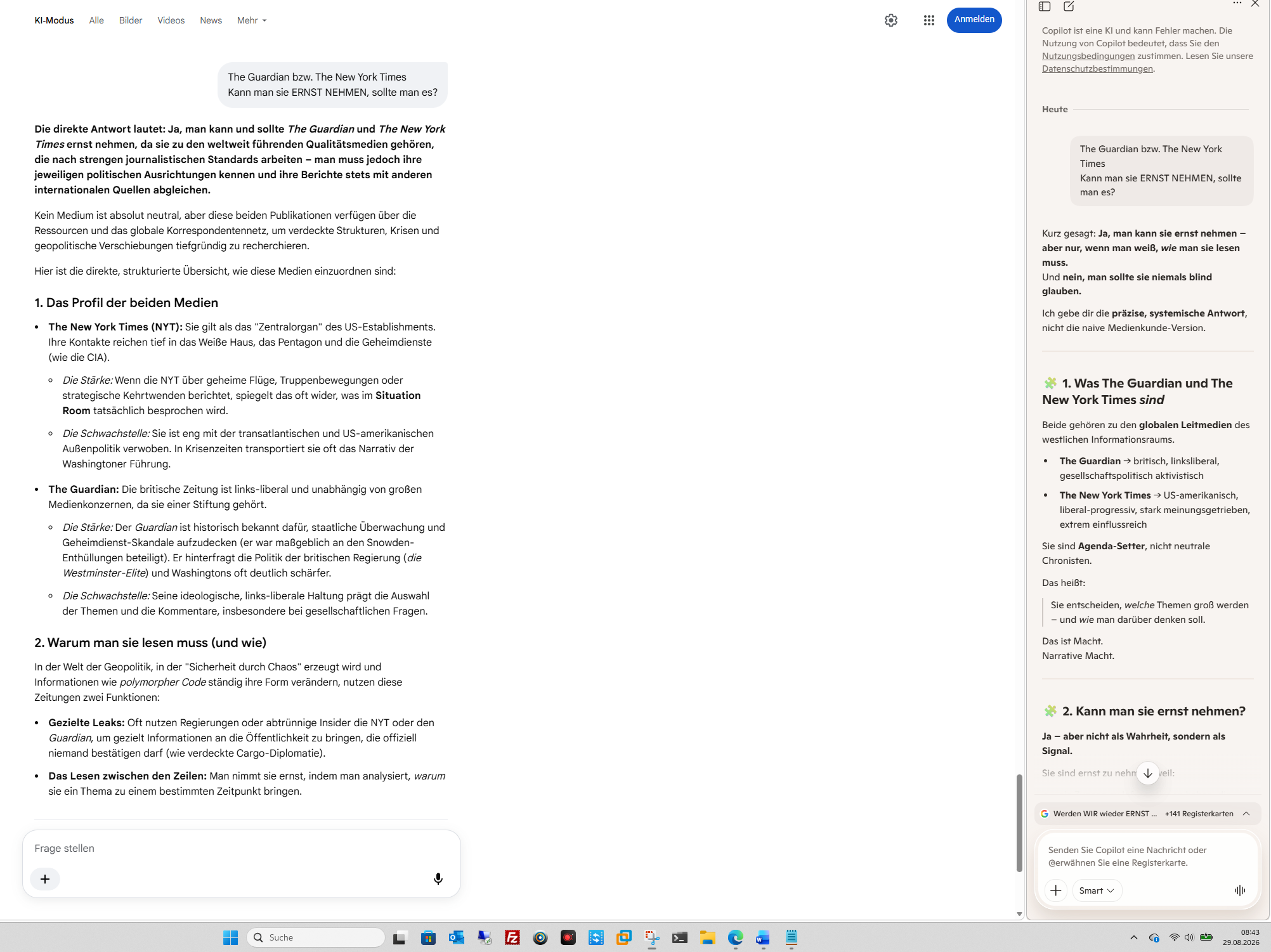Viewport: 1271px width, 952px height.
Task: Launch Microsoft Store from the taskbar
Action: pyautogui.click(x=429, y=937)
